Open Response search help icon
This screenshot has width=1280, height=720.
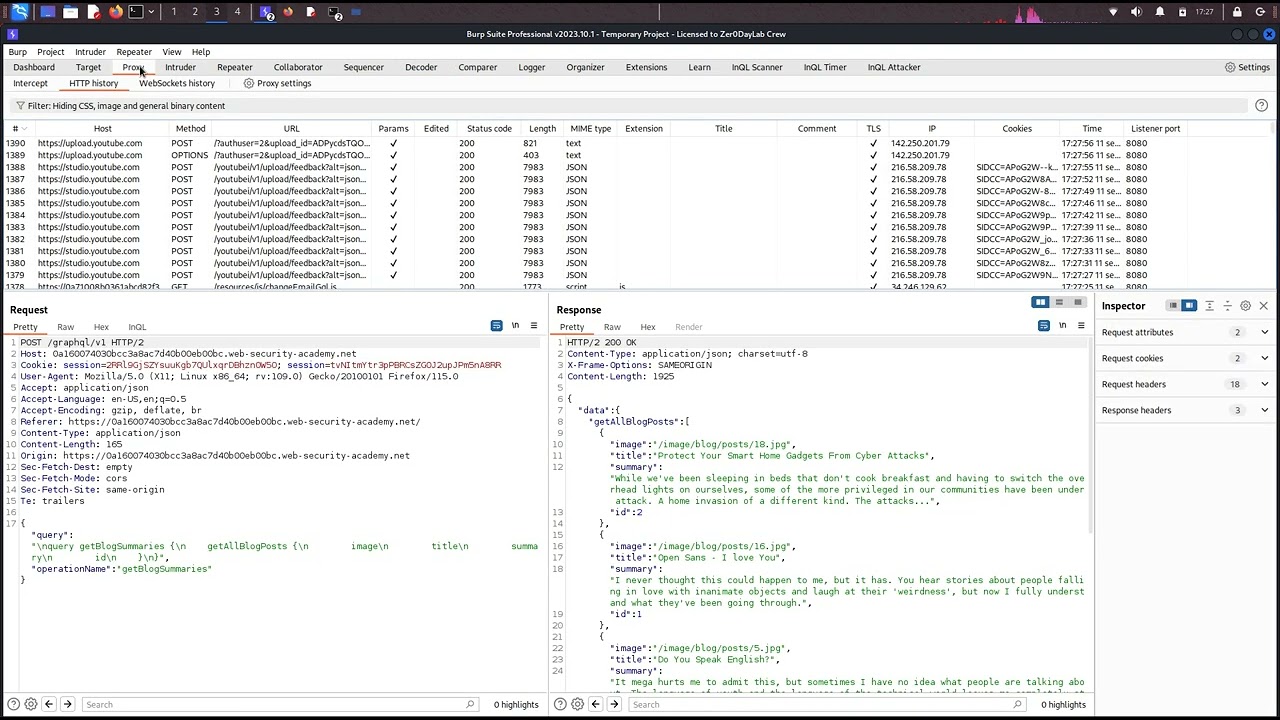[560, 704]
